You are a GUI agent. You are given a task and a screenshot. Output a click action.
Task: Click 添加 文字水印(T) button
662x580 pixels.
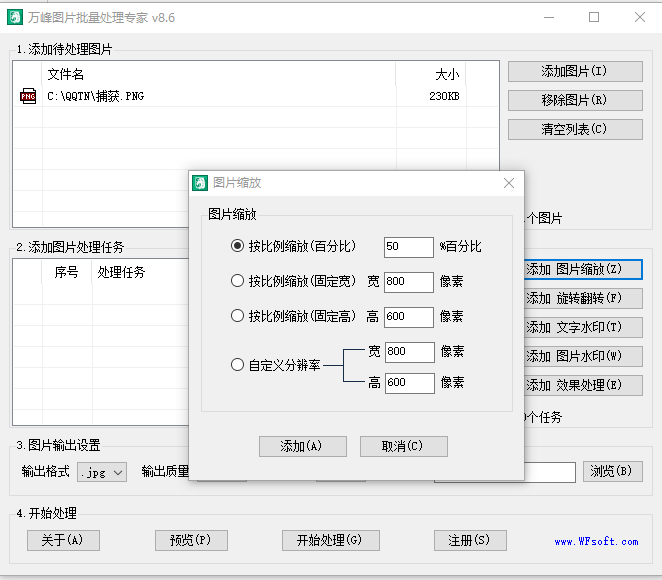coord(583,327)
